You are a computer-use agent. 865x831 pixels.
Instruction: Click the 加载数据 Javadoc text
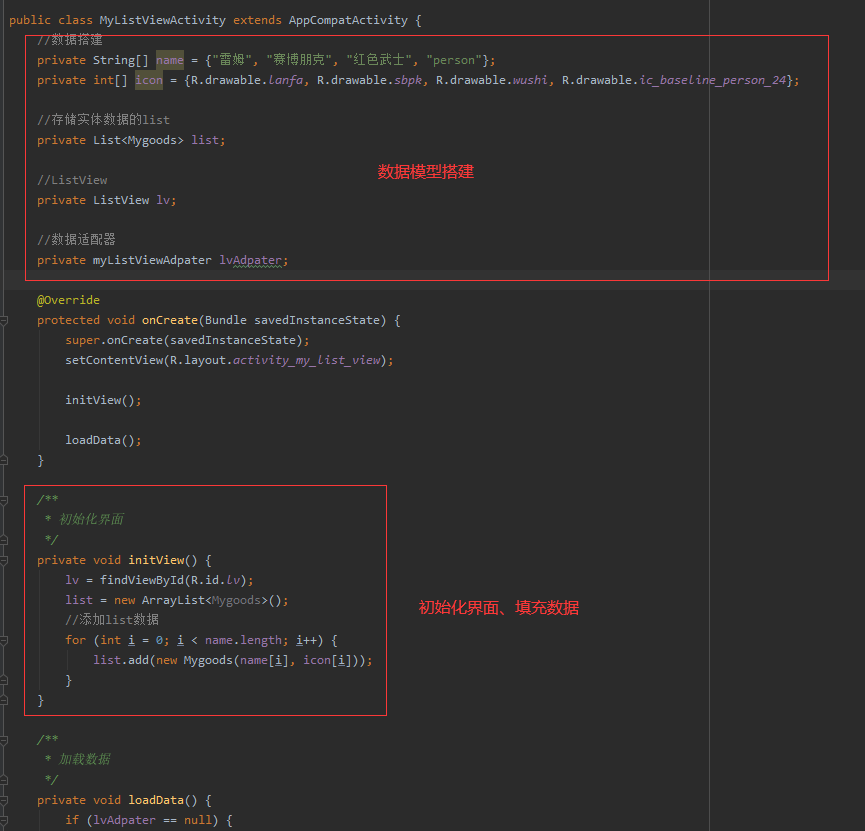(84, 760)
